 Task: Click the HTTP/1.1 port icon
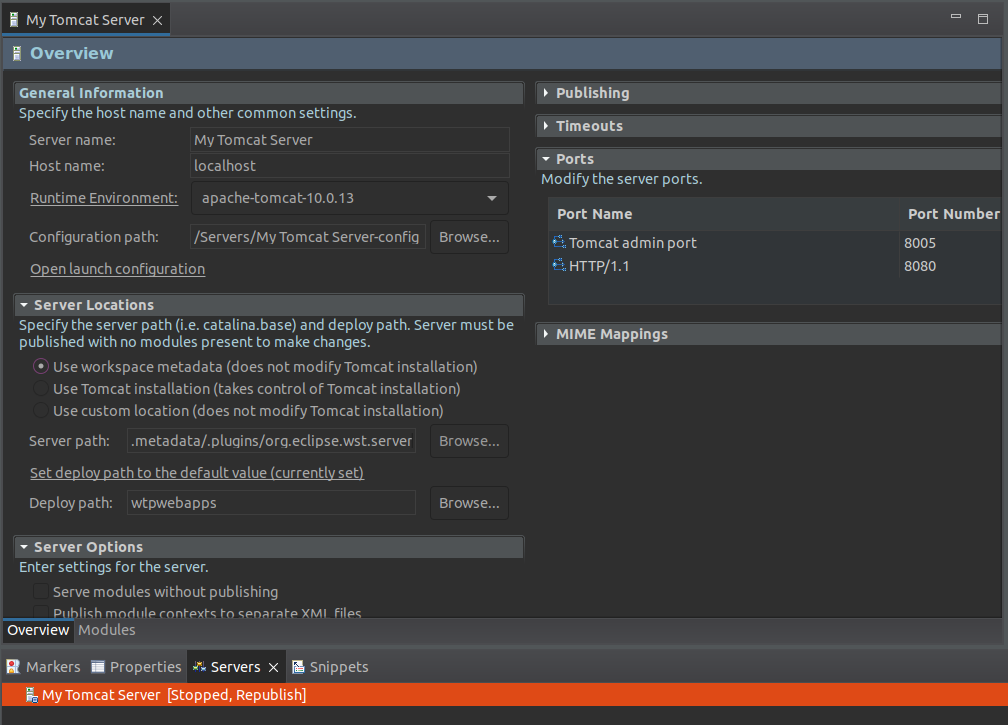pyautogui.click(x=559, y=266)
